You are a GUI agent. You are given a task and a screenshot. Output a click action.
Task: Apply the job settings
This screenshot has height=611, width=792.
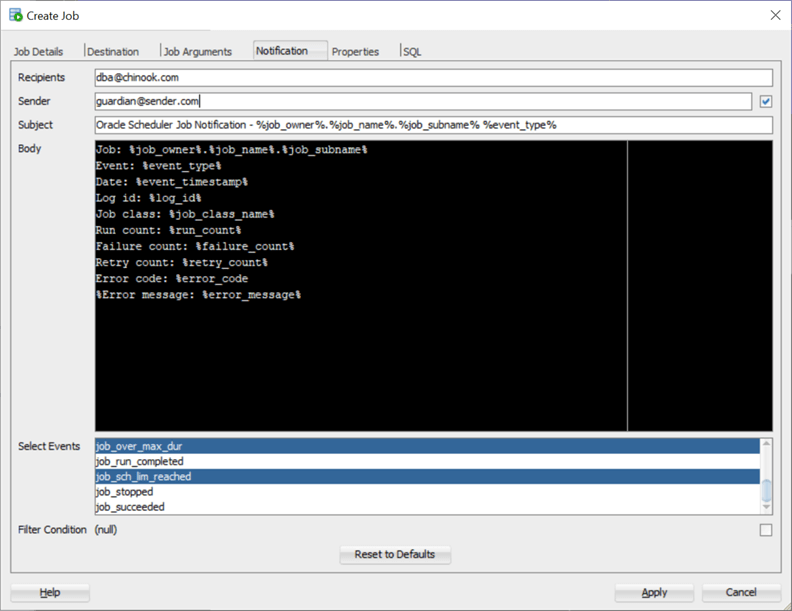pos(654,592)
